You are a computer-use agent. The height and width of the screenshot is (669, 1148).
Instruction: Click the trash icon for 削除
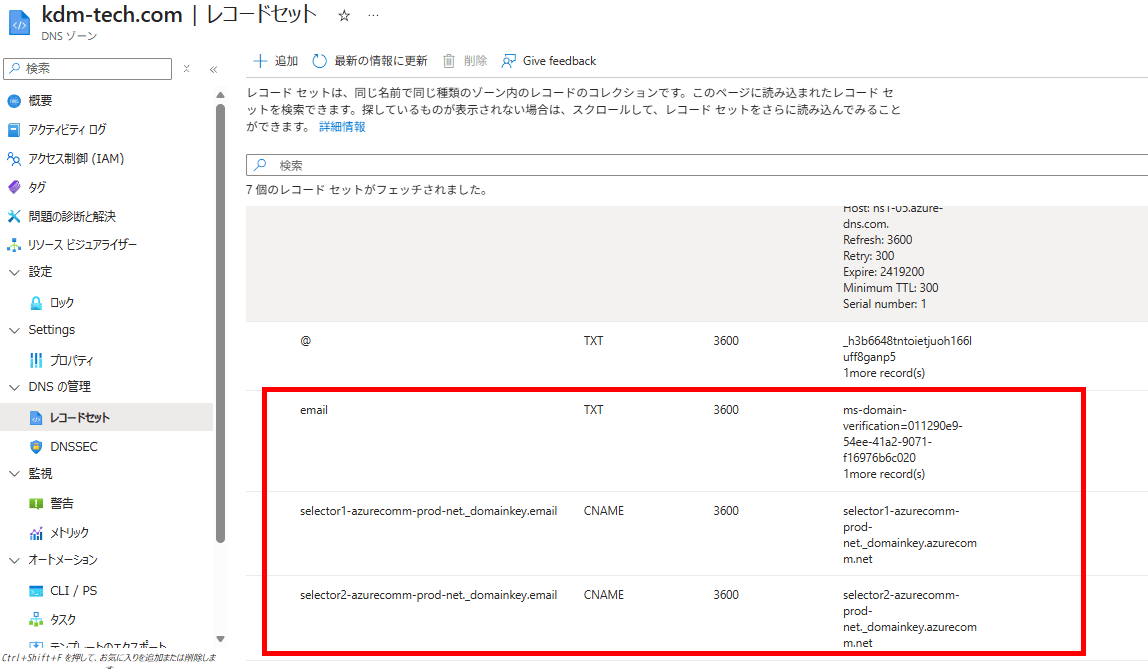[x=449, y=61]
